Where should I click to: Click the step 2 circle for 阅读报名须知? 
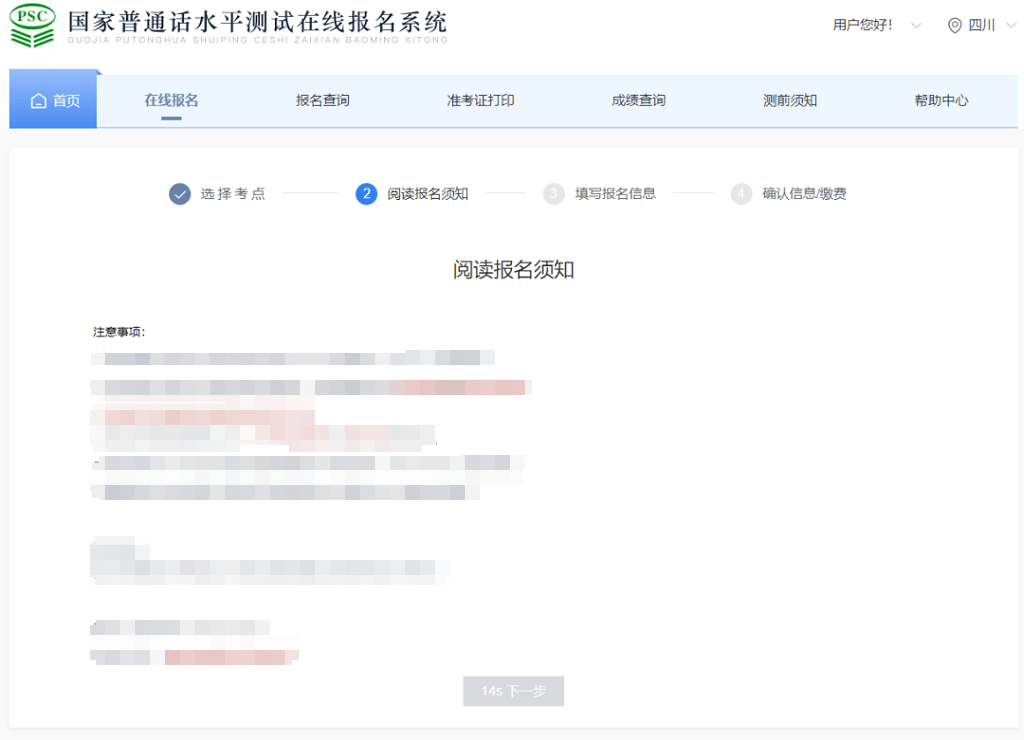pyautogui.click(x=364, y=194)
